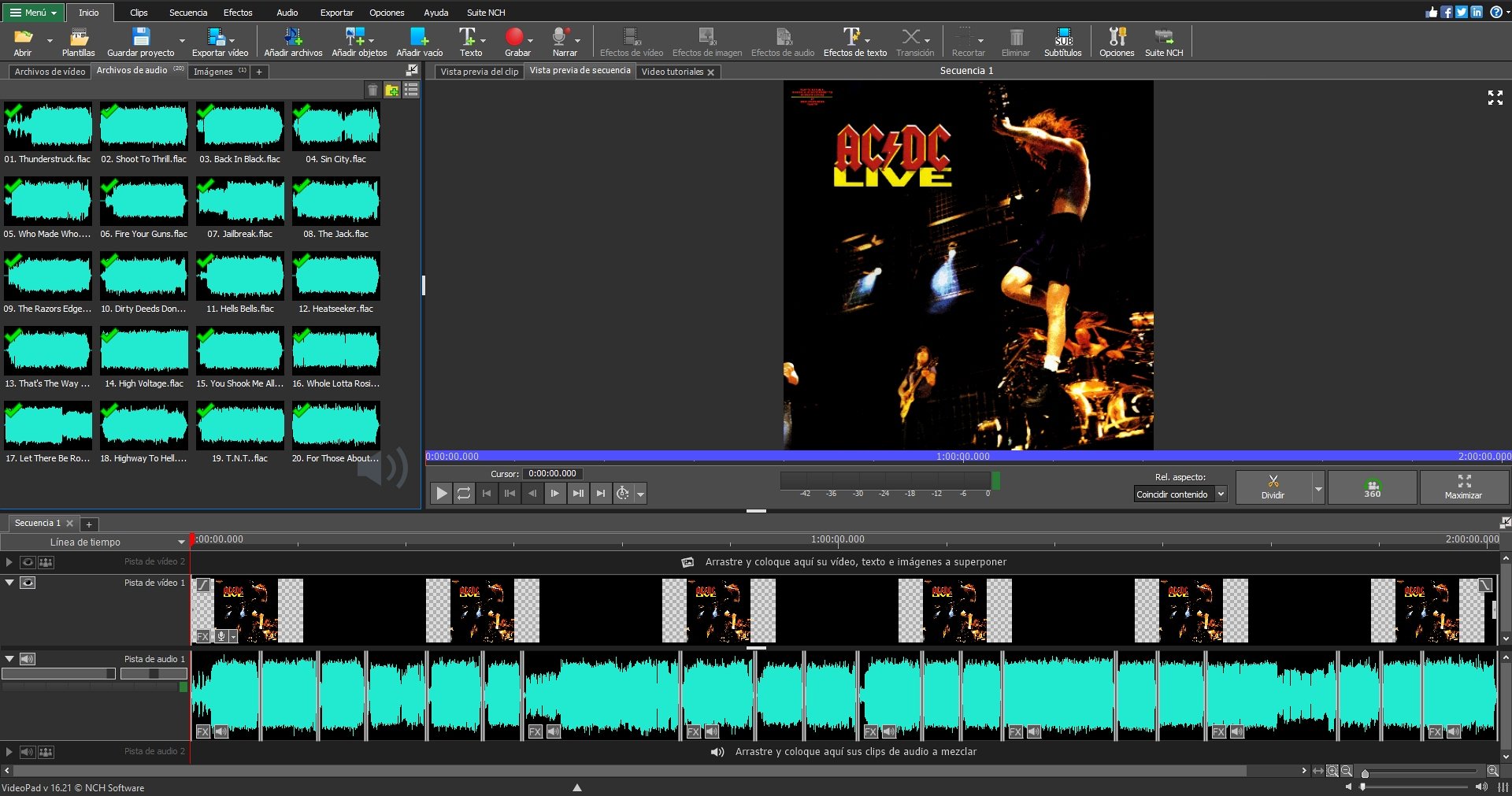Open the Clips menu tab

click(x=139, y=13)
